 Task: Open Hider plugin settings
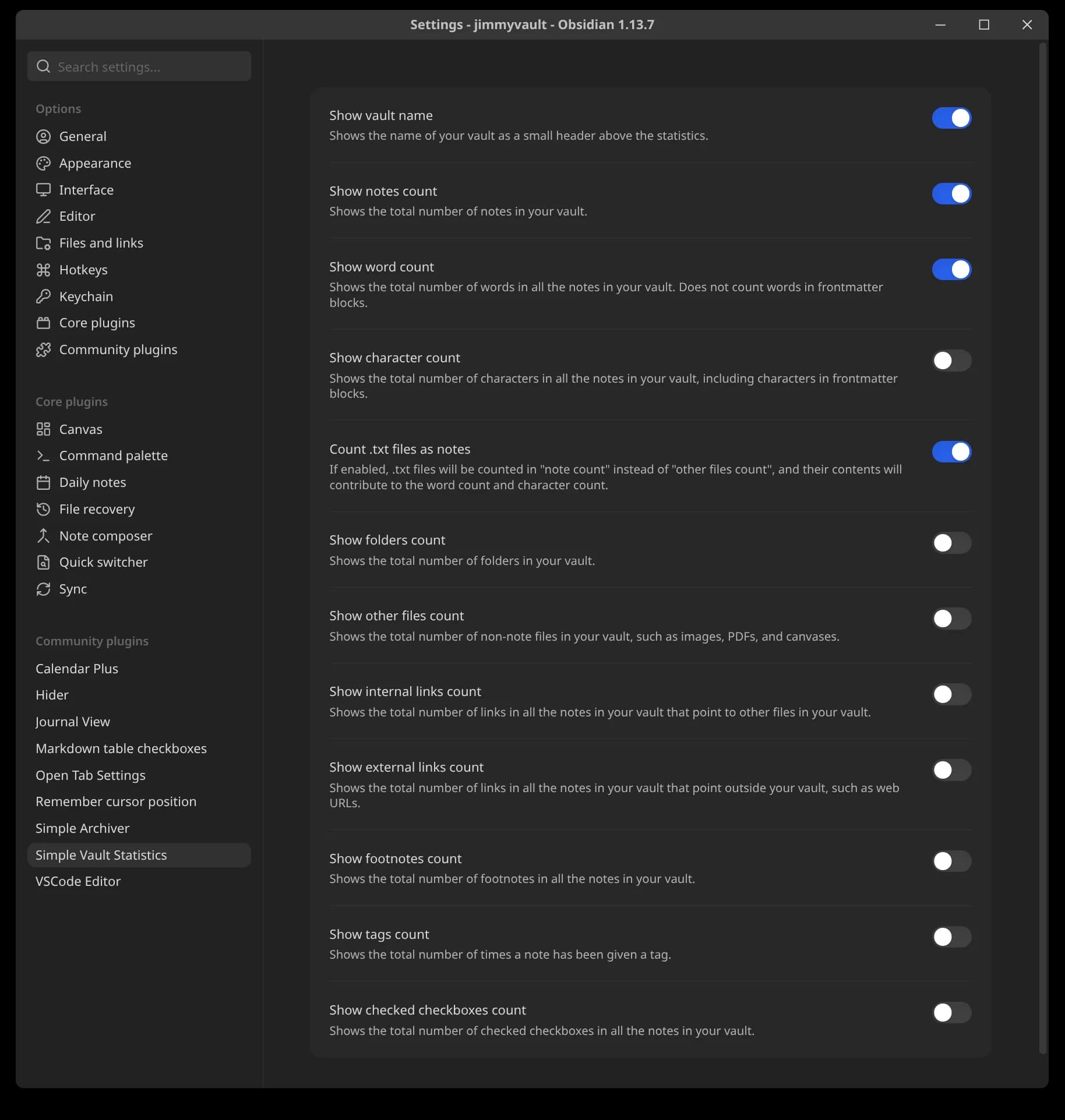click(x=139, y=695)
